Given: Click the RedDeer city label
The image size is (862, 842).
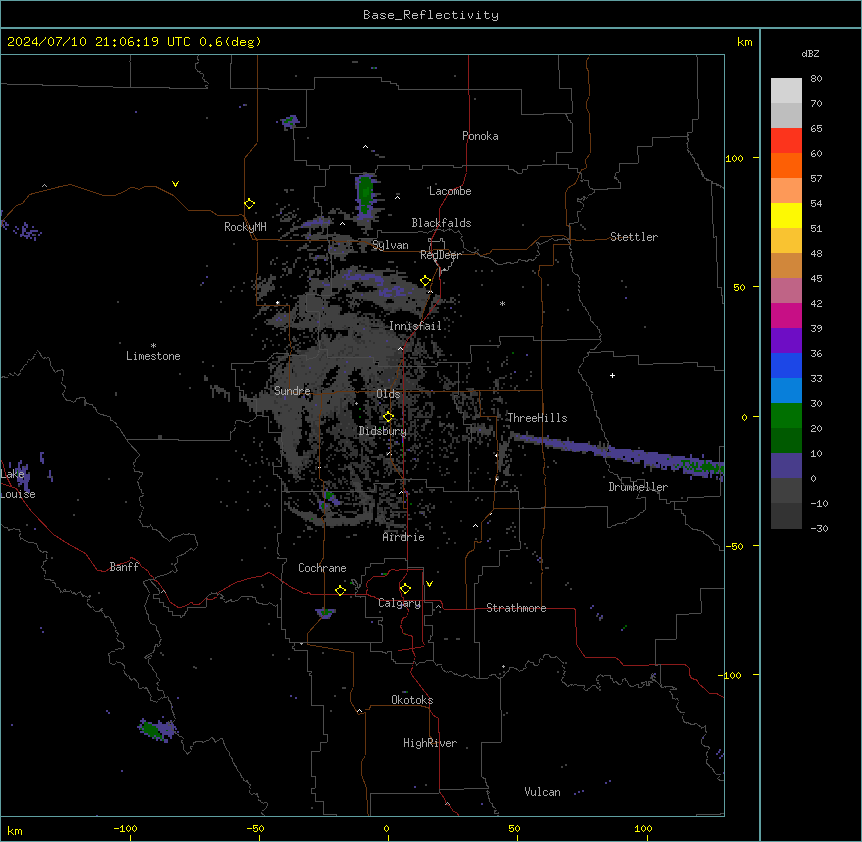Looking at the screenshot, I should click(x=440, y=255).
